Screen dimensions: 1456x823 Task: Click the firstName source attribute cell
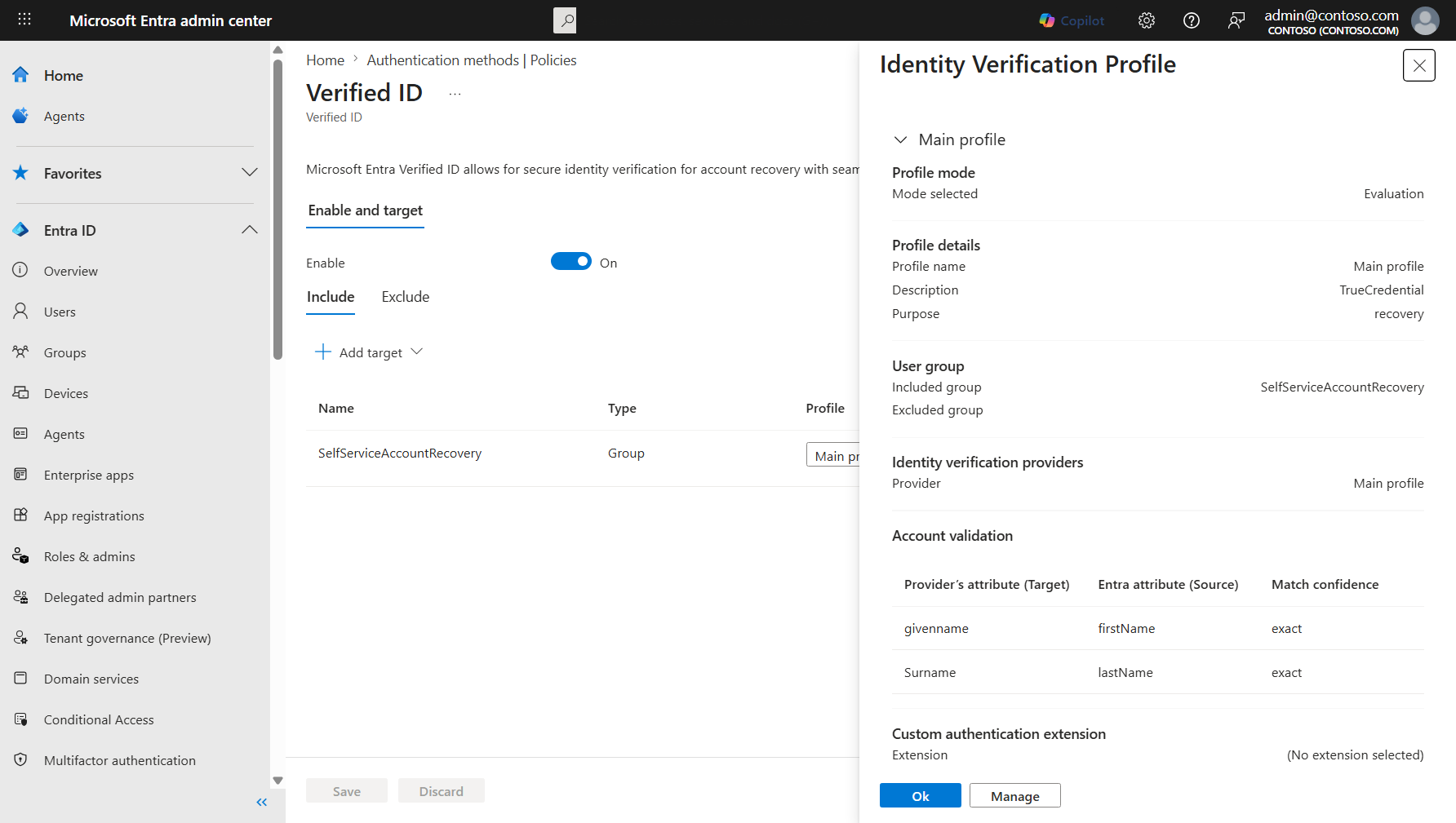tap(1126, 628)
